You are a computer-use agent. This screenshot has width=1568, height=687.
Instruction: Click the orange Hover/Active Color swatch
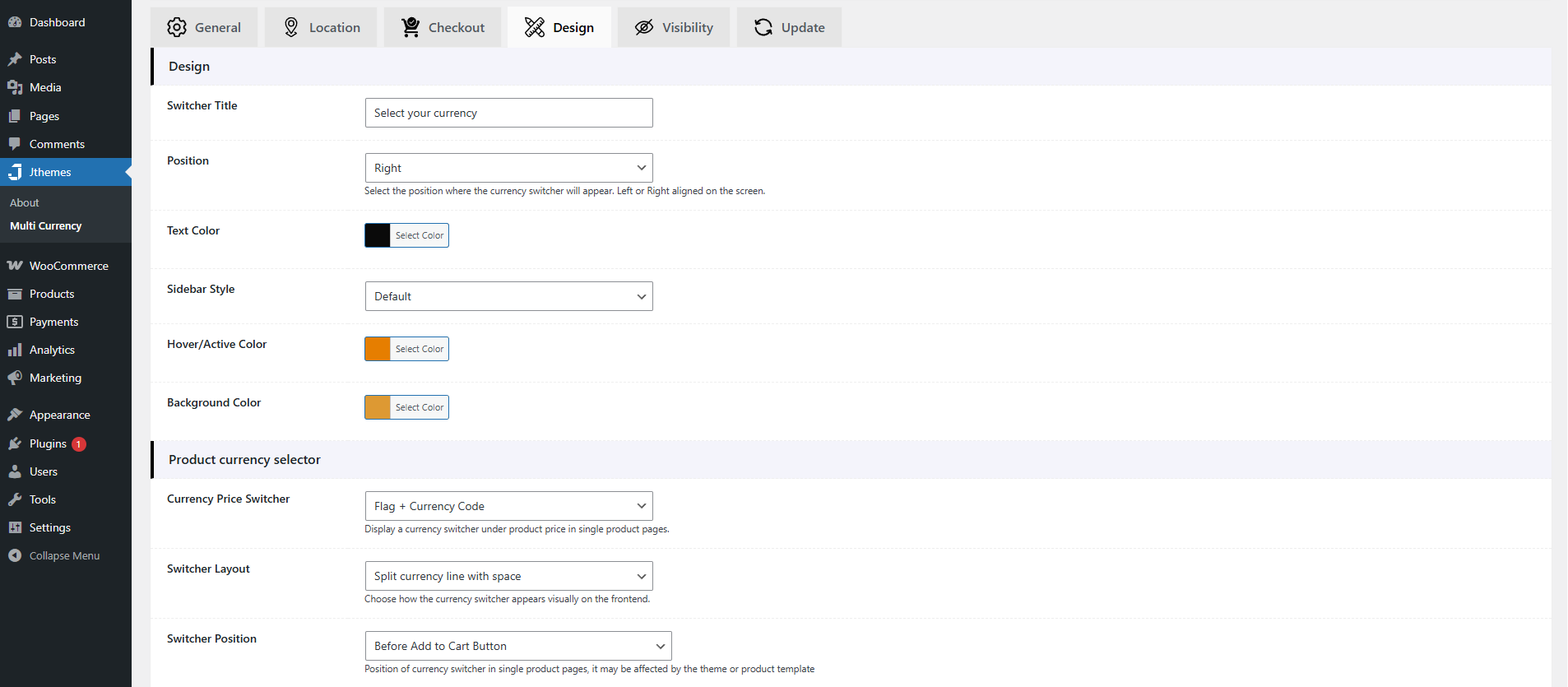[x=378, y=349]
